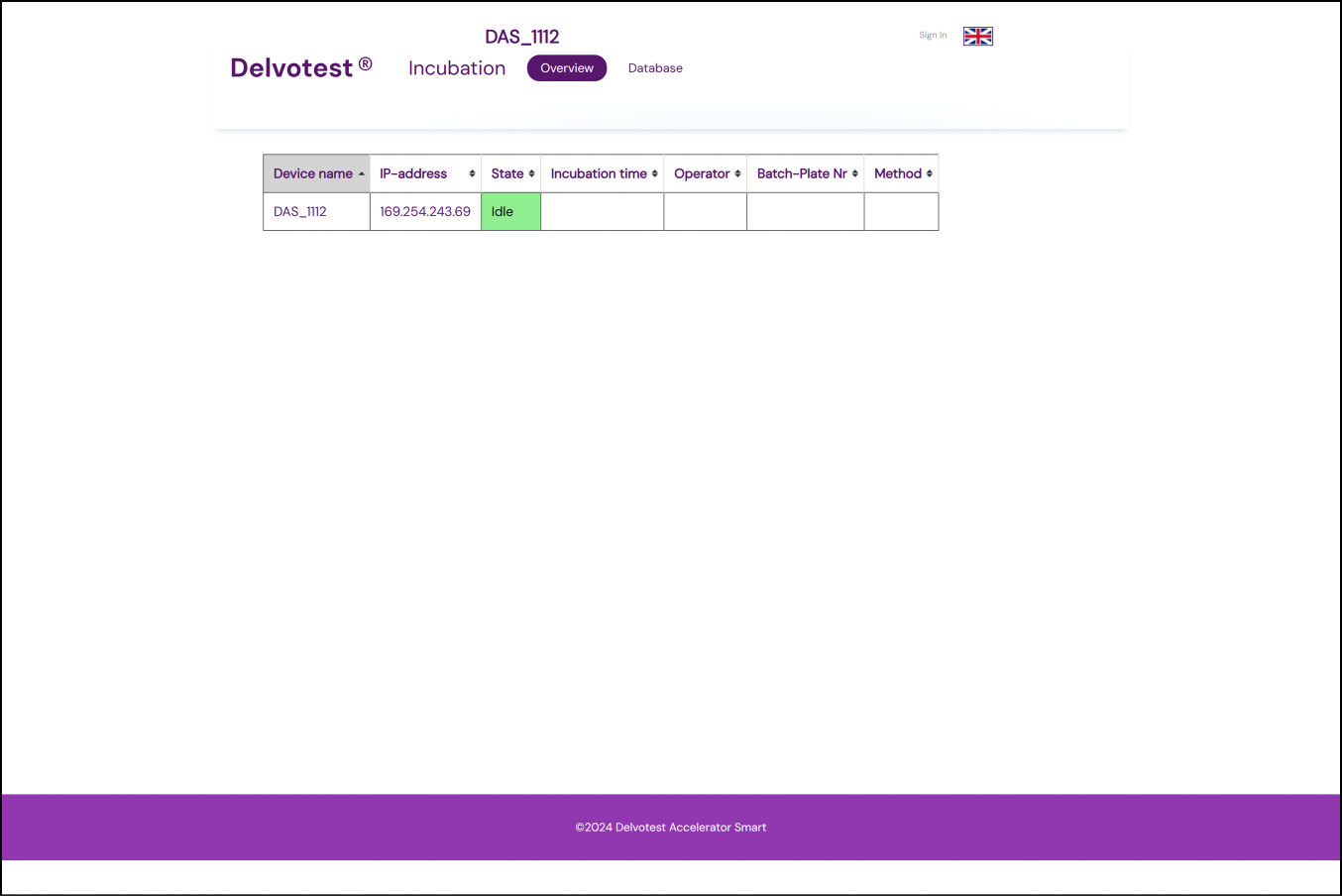This screenshot has height=896, width=1342.
Task: Click the DAS_1112 title above the navigation
Action: click(521, 37)
